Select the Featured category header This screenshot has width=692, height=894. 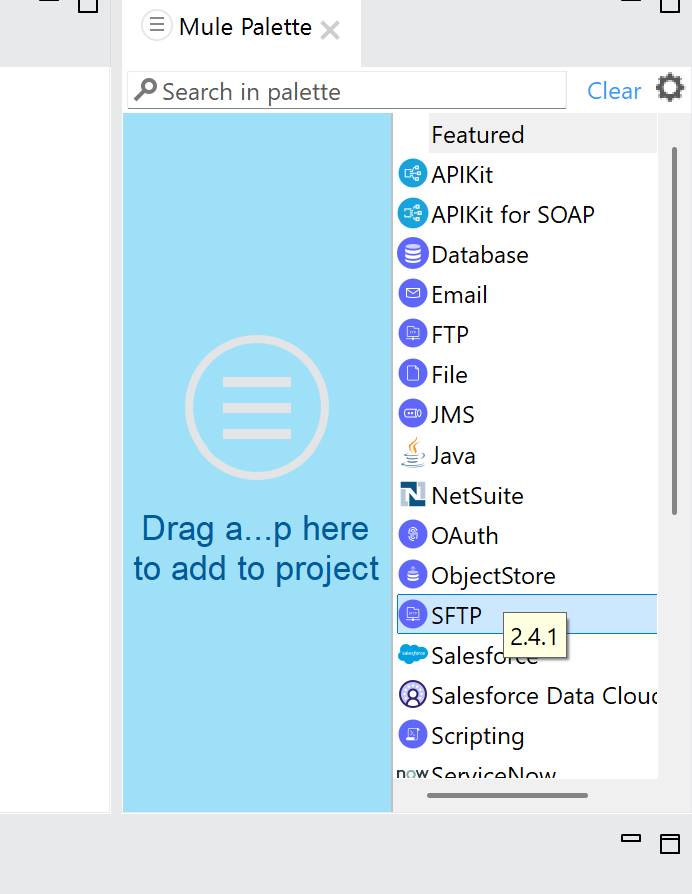click(x=543, y=135)
